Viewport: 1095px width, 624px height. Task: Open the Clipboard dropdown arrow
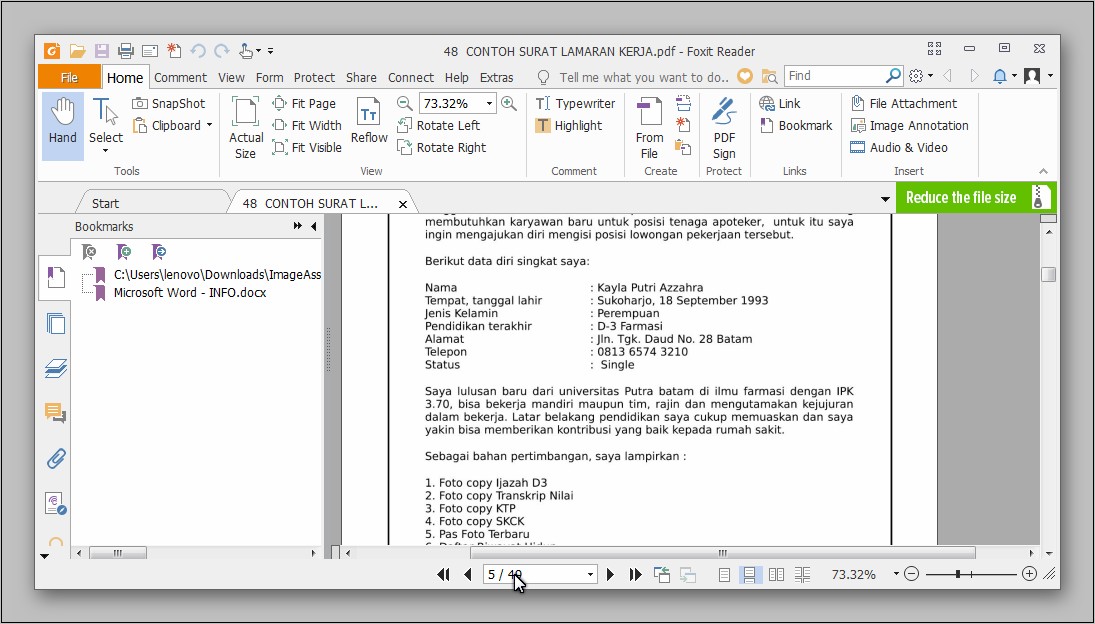pyautogui.click(x=209, y=126)
